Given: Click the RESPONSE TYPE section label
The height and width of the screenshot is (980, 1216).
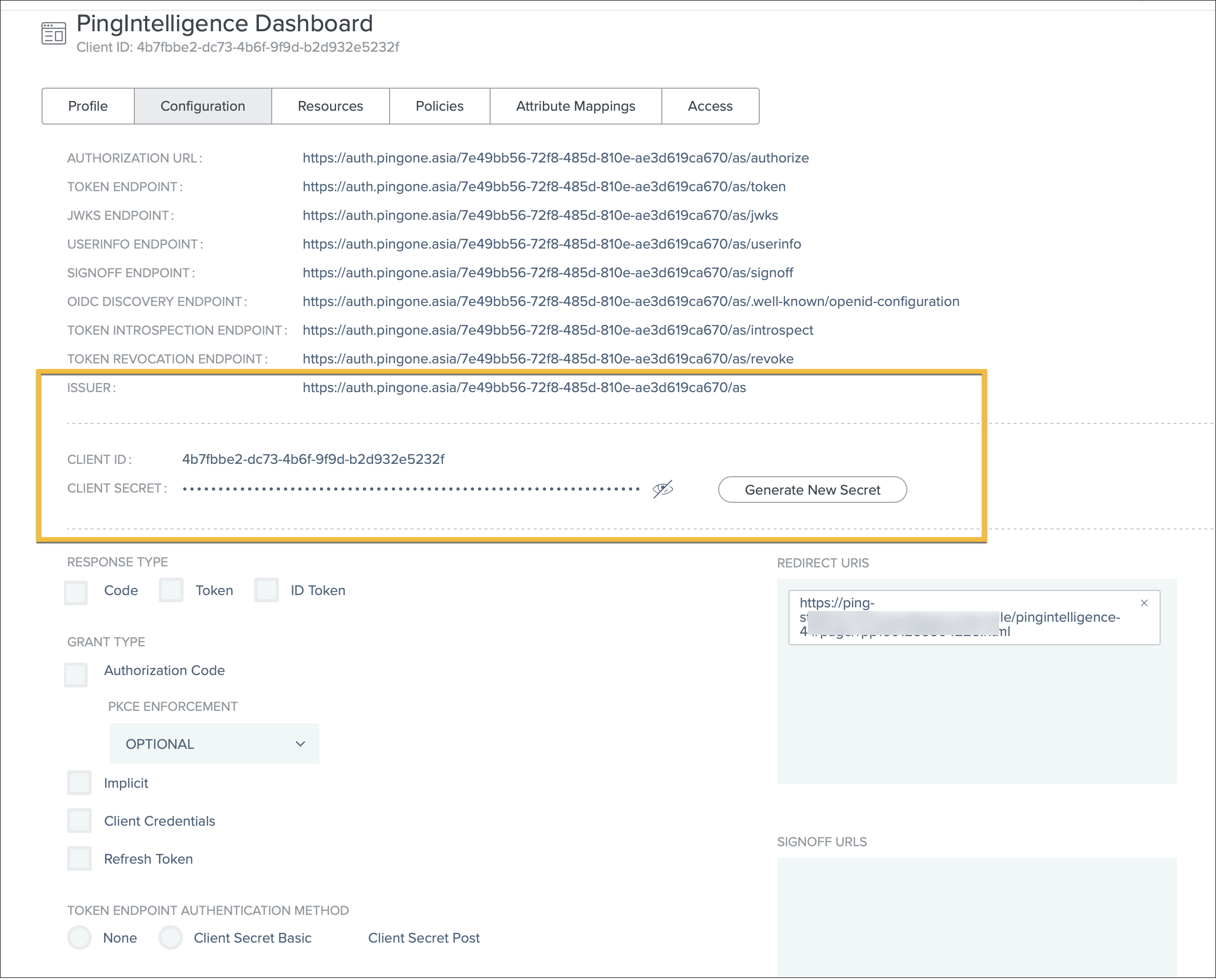Looking at the screenshot, I should point(117,562).
